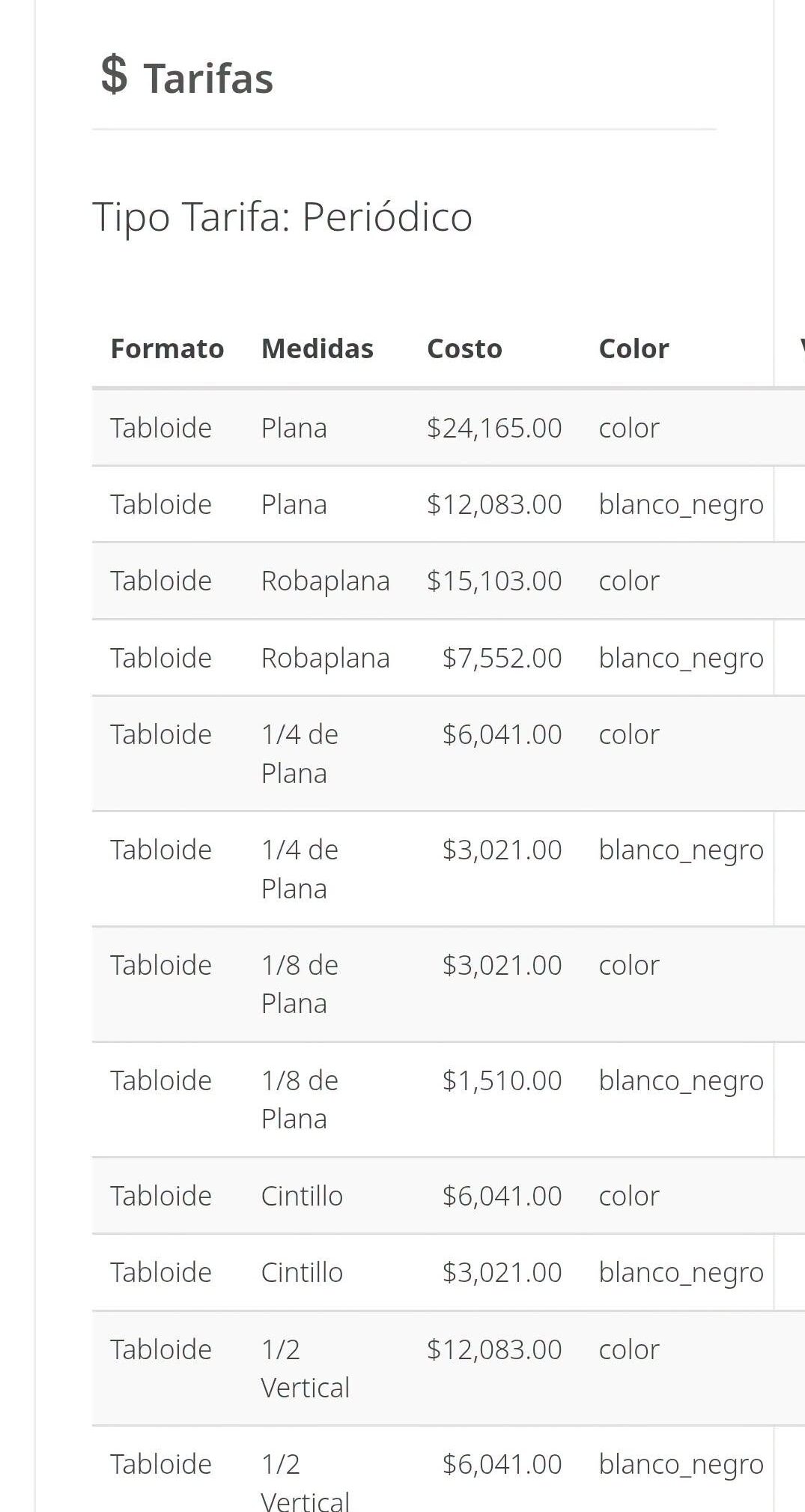Image resolution: width=805 pixels, height=1512 pixels.
Task: Select the 1/4 de Plana color measure cell
Action: click(300, 754)
